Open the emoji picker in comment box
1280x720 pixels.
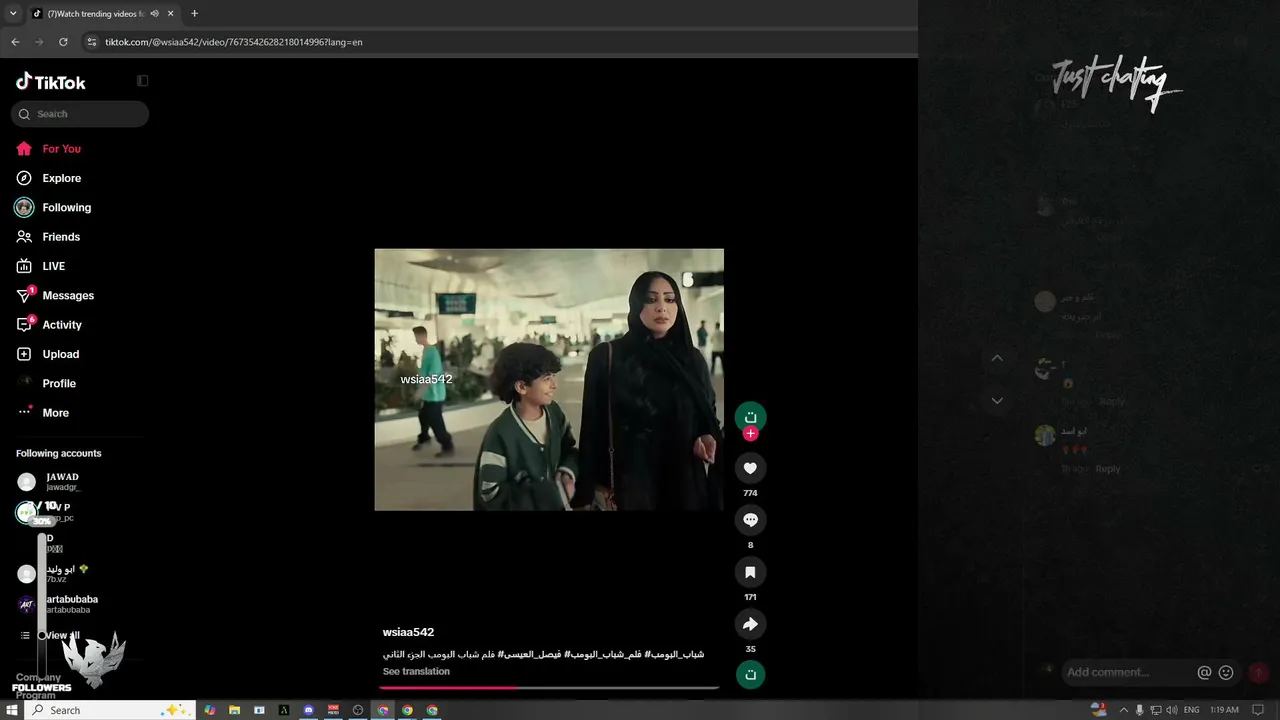(1226, 673)
